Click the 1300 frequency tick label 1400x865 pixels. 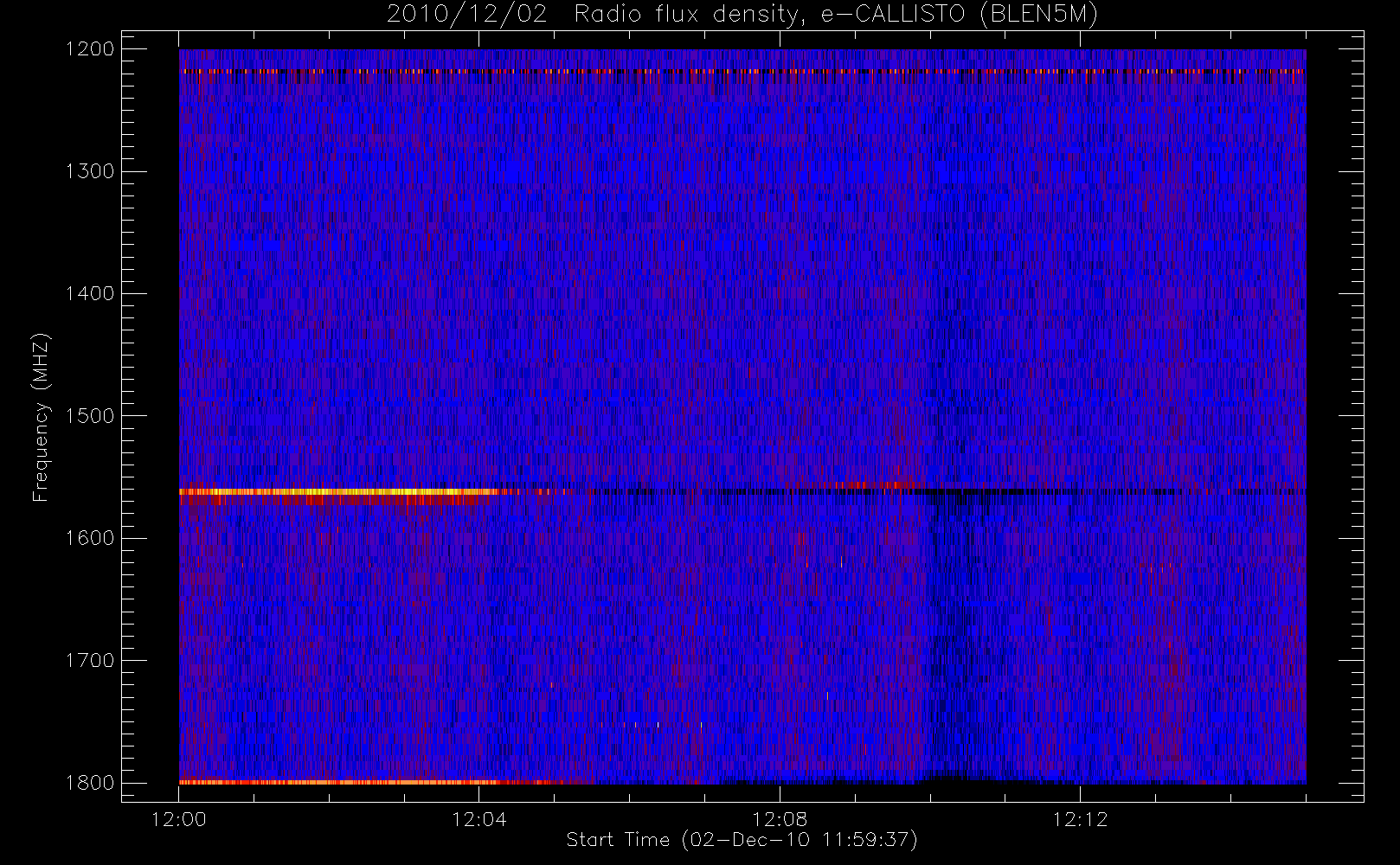coord(90,171)
